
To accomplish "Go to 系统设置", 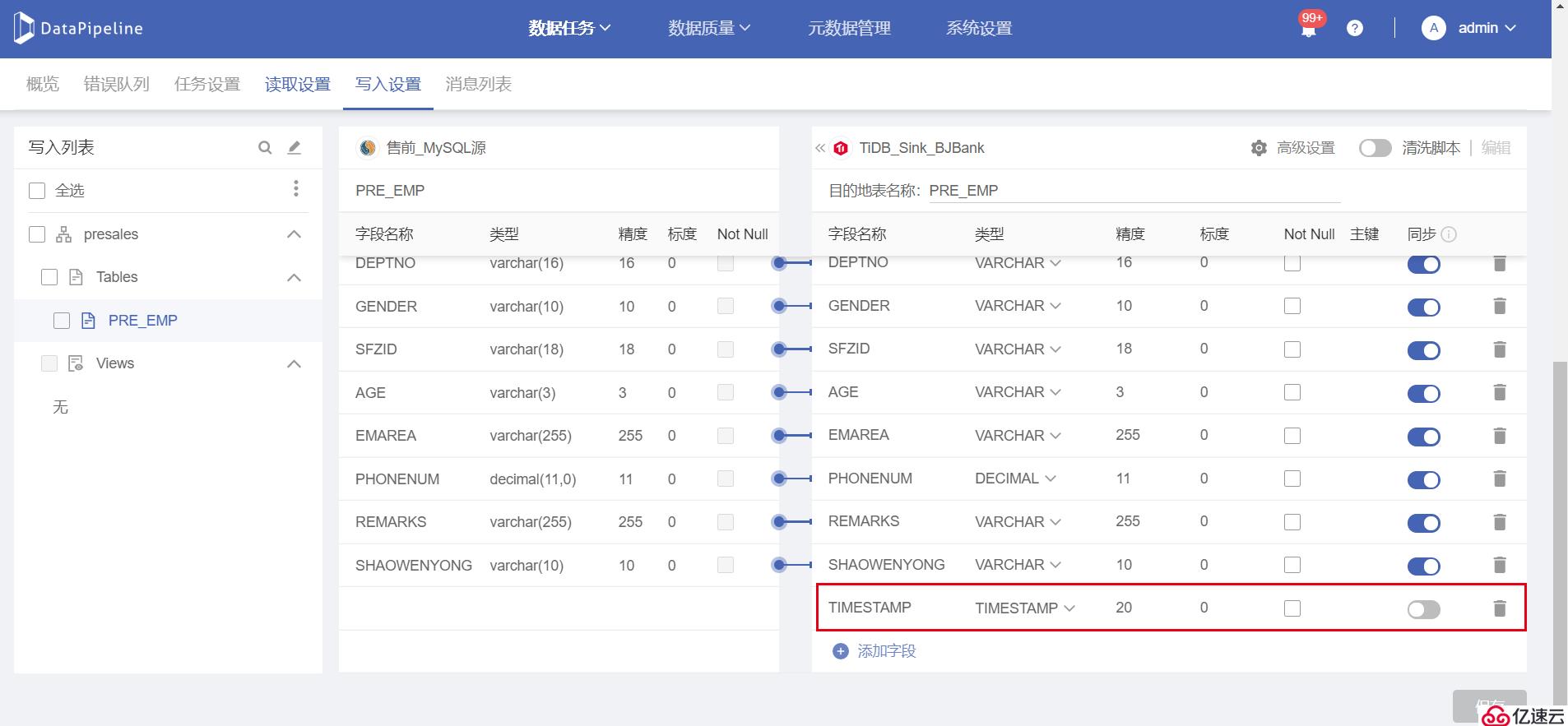I will (979, 28).
